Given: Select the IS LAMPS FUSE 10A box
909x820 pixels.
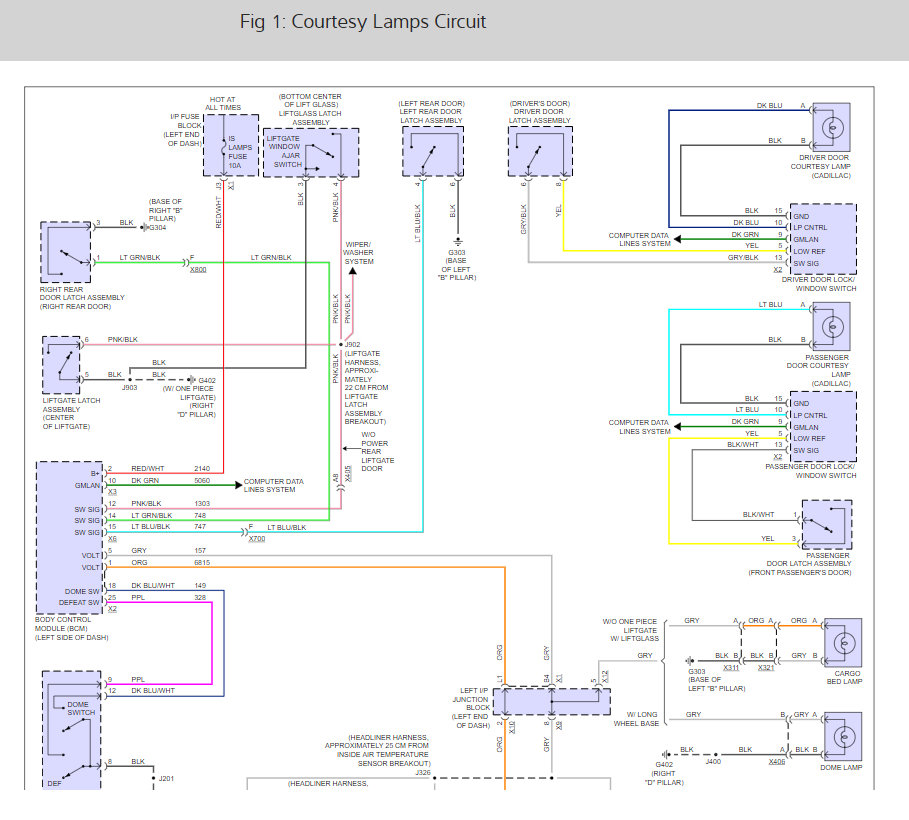Looking at the screenshot, I should [231, 146].
